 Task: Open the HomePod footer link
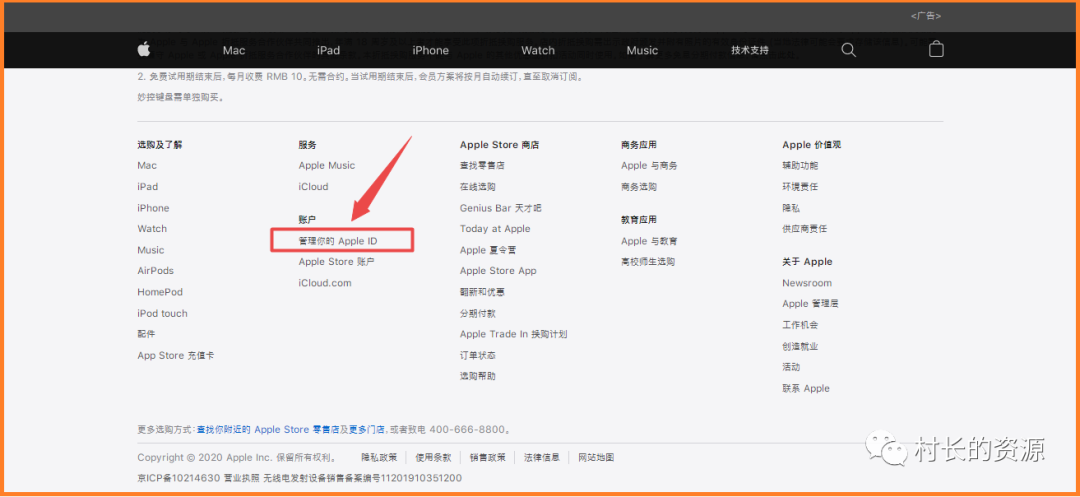(160, 292)
